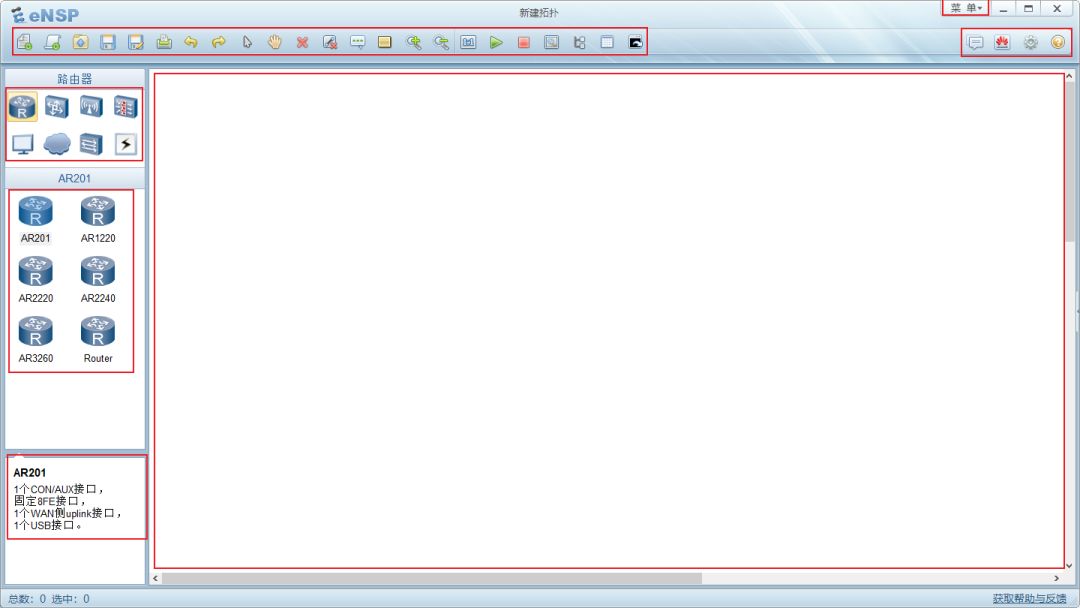Click the Save As icon with pencil
The width and height of the screenshot is (1080, 608).
click(136, 42)
